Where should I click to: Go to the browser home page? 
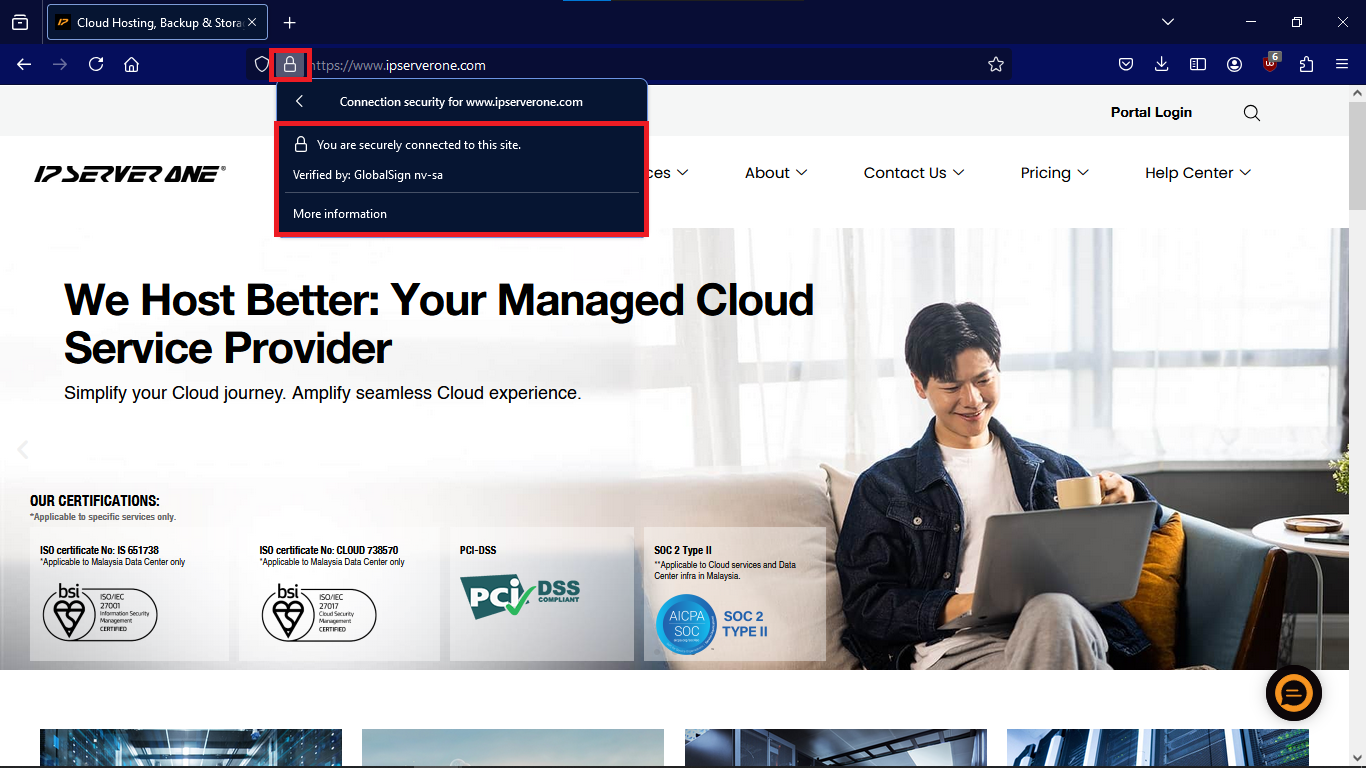[131, 65]
